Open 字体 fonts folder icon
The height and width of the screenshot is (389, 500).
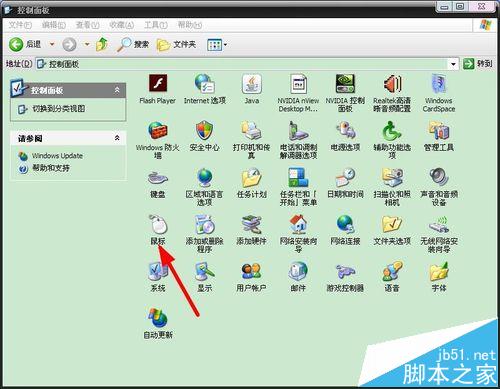click(x=439, y=271)
